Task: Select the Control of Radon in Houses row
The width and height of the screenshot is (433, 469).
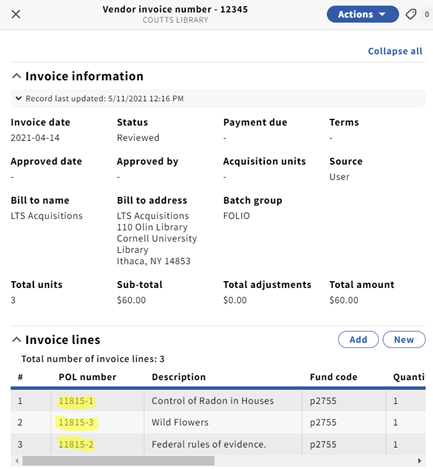Action: coord(218,401)
